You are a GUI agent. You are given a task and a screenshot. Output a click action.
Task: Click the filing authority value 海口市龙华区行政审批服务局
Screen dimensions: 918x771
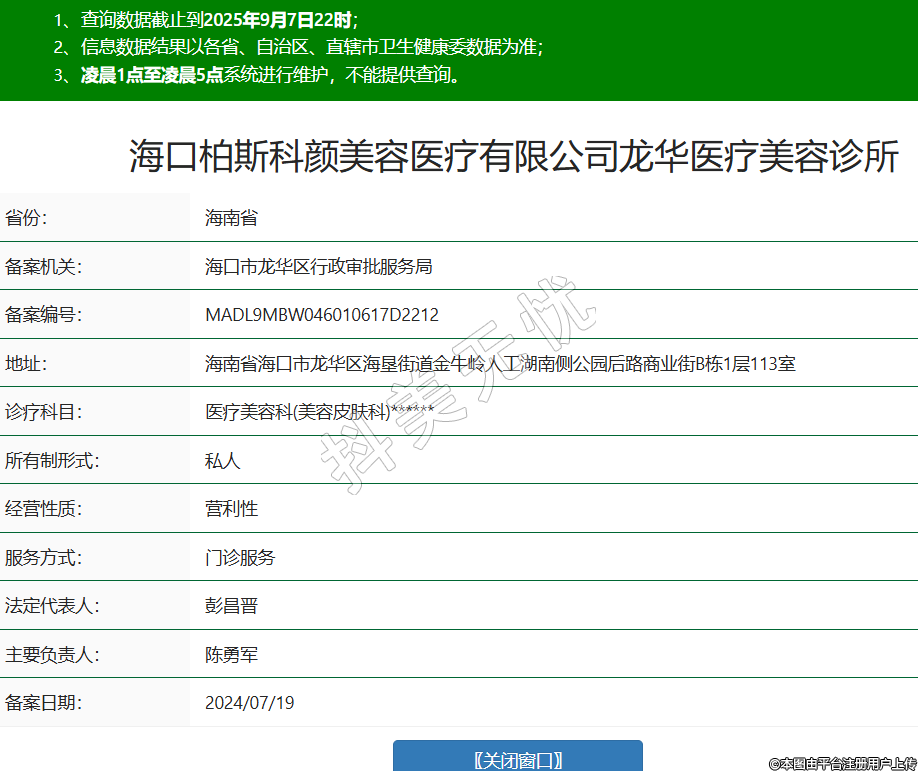[318, 266]
